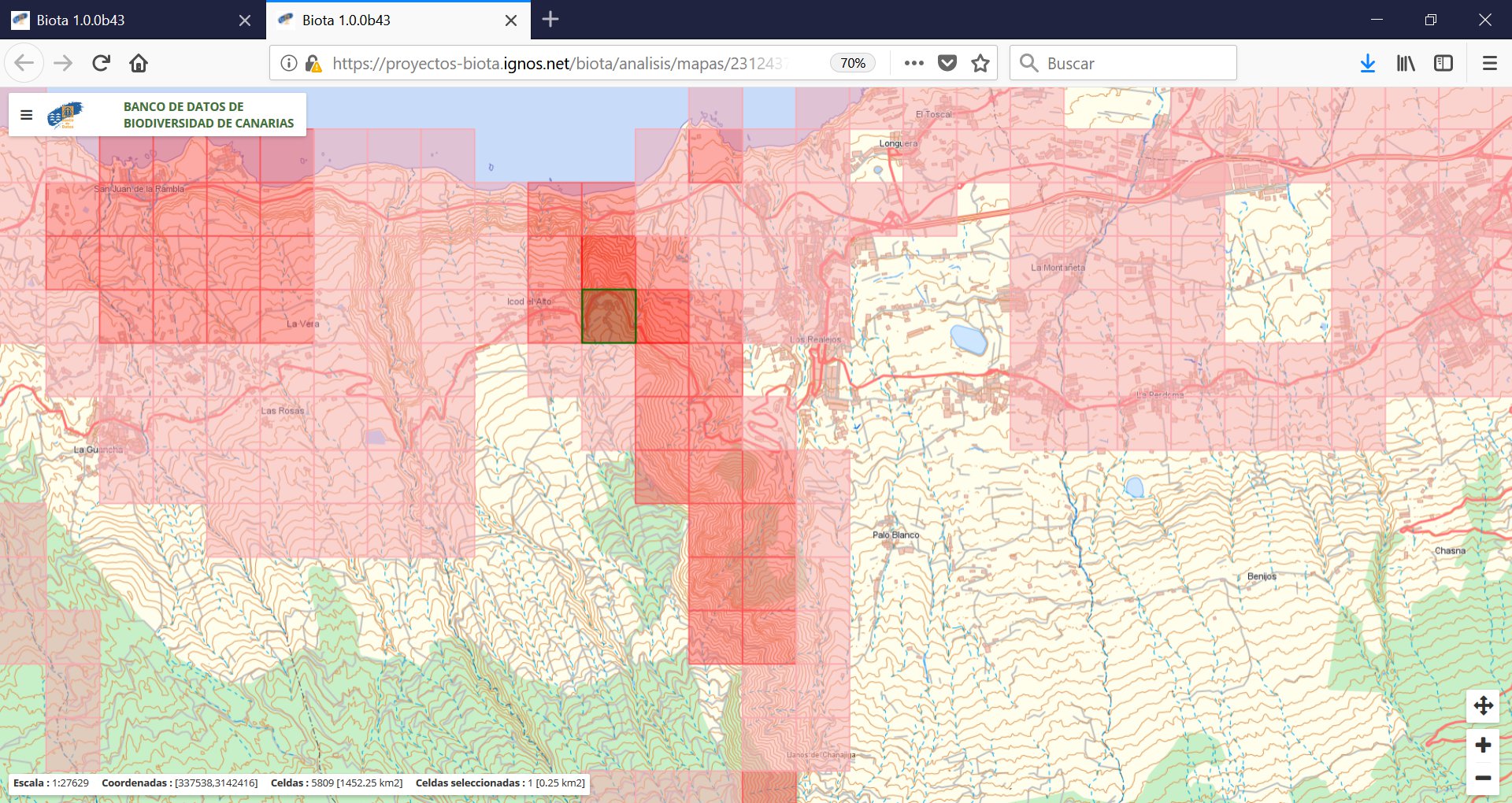The width and height of the screenshot is (1512, 803).
Task: Activate the map pan move tool
Action: (x=1483, y=705)
